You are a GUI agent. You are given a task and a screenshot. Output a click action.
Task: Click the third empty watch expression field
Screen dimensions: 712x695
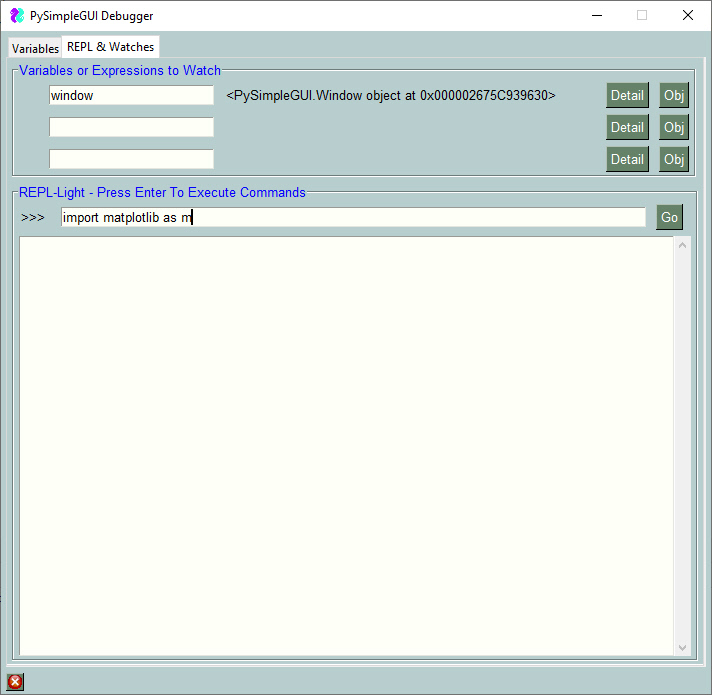(131, 159)
